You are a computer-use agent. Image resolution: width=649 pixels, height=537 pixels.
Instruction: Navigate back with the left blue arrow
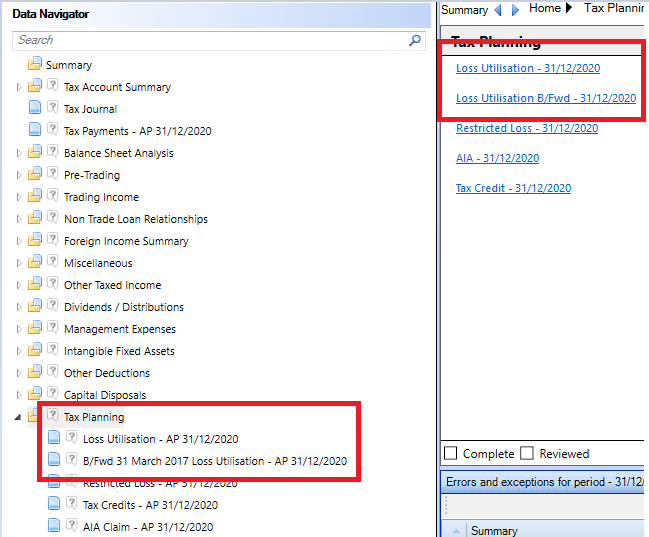pos(498,10)
